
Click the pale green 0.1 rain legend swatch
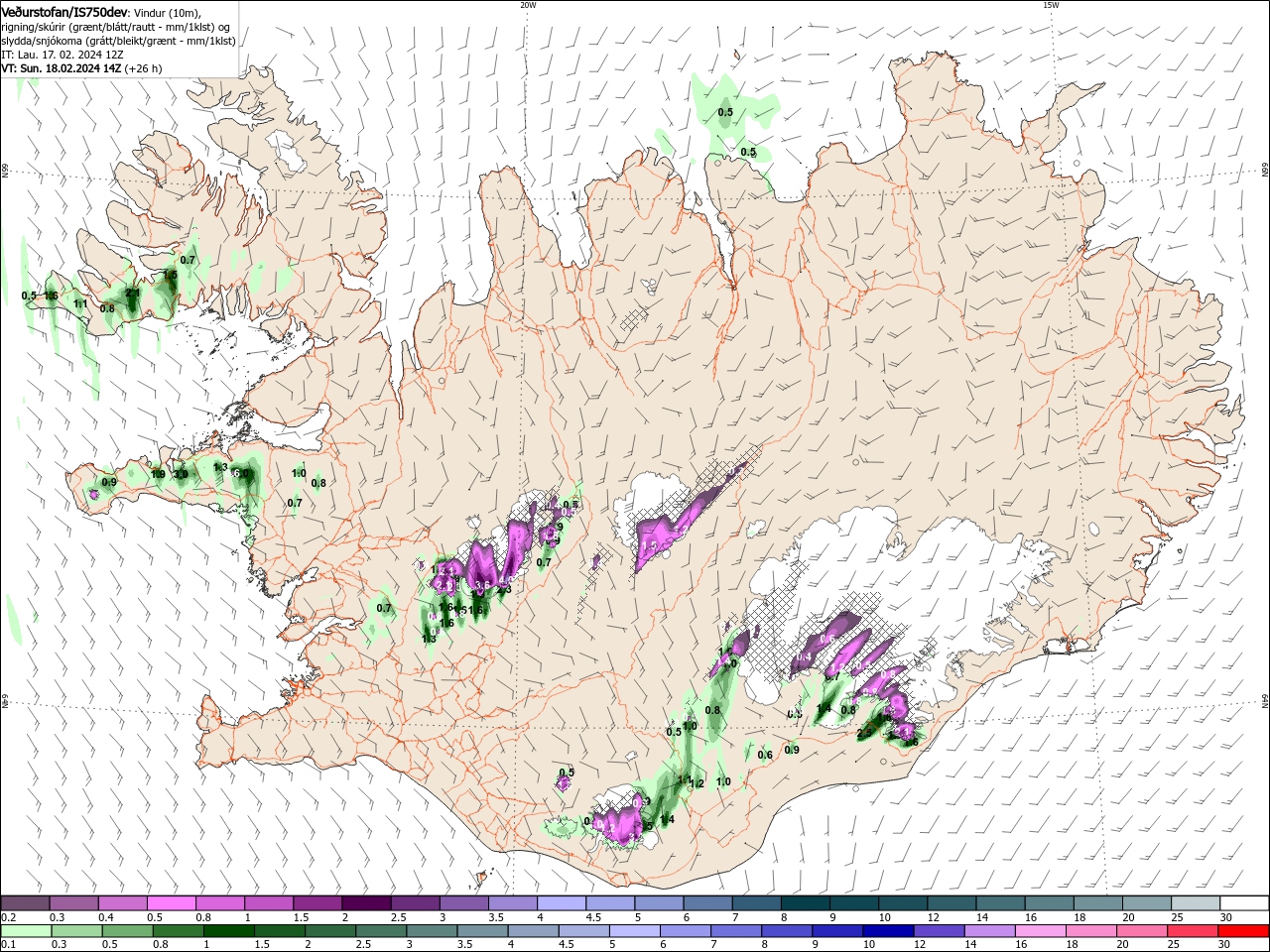tap(26, 931)
